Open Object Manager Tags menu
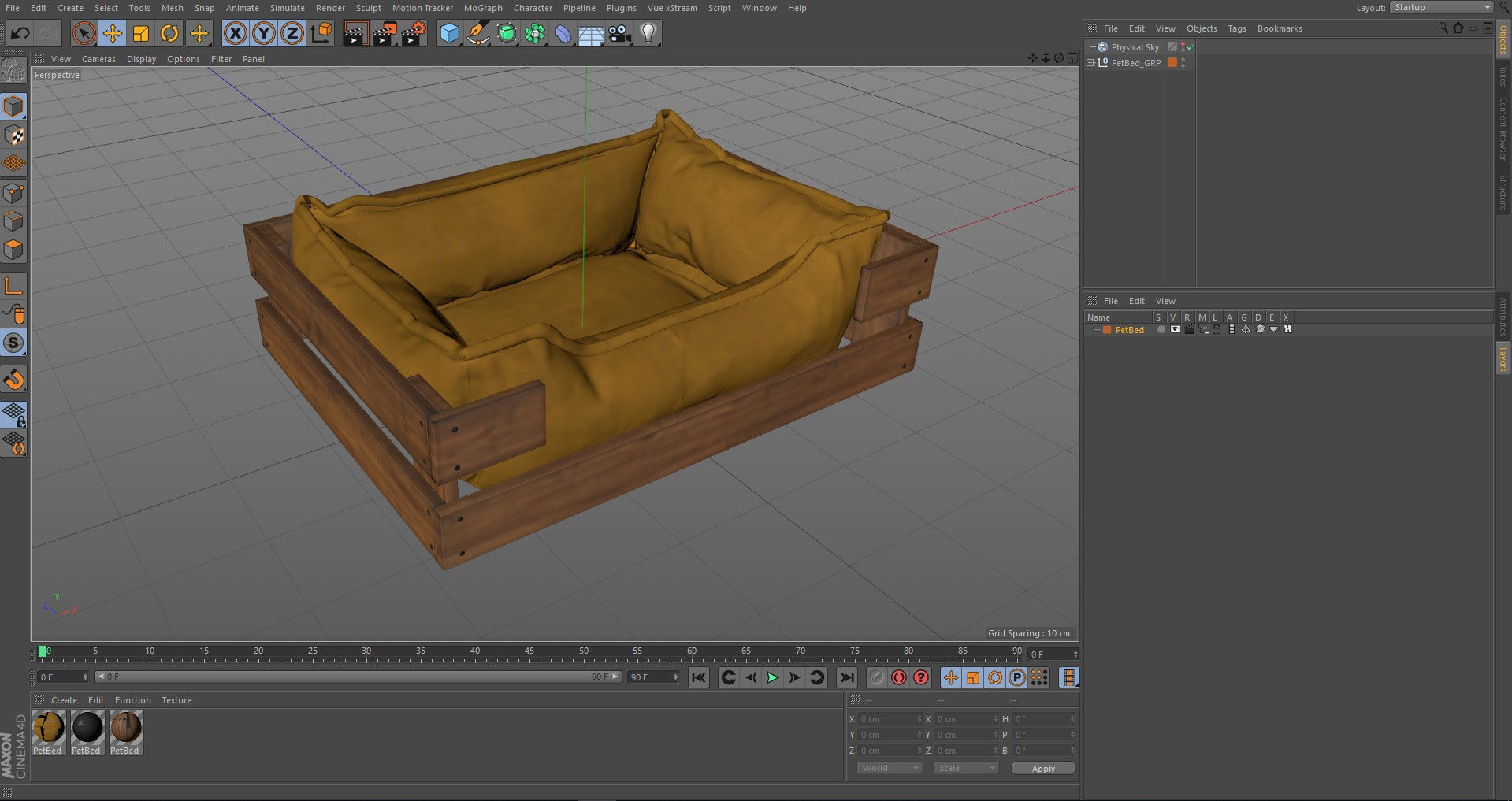This screenshot has width=1512, height=801. 1237,28
